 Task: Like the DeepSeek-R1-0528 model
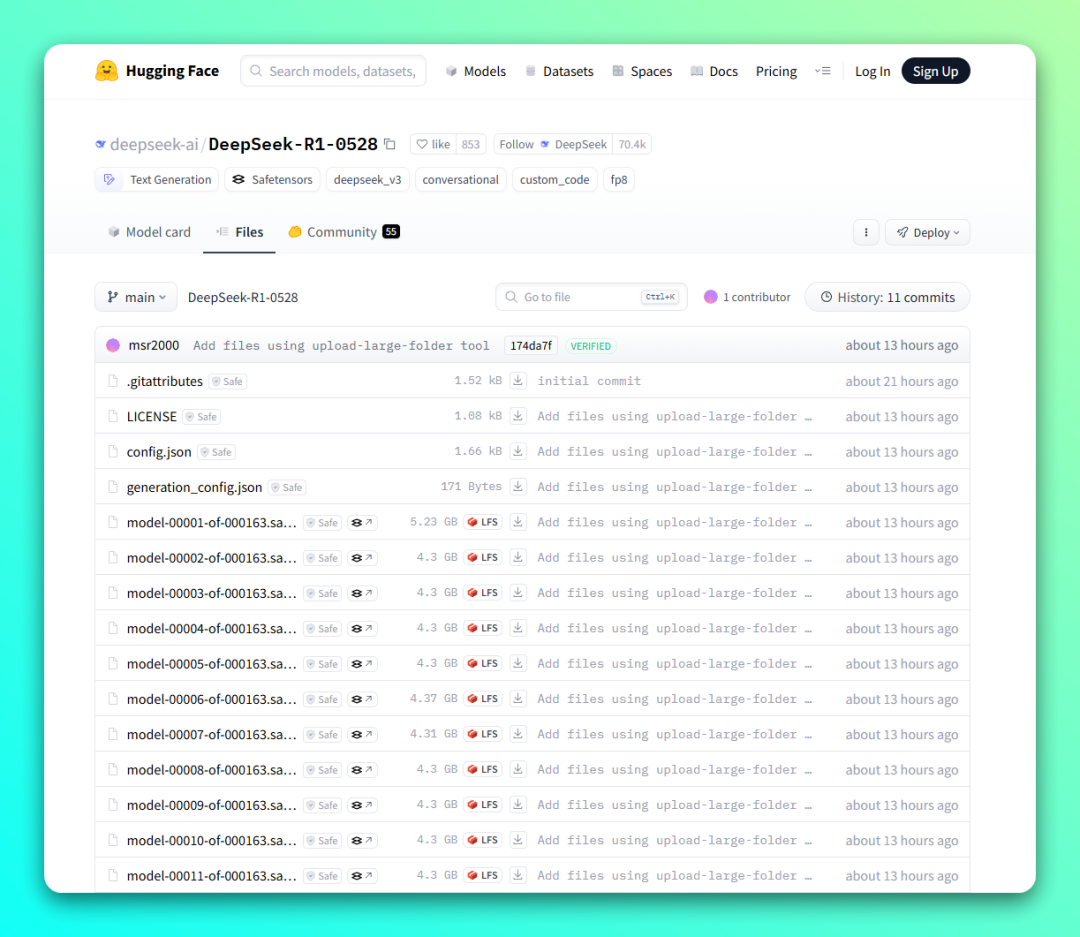(x=432, y=144)
